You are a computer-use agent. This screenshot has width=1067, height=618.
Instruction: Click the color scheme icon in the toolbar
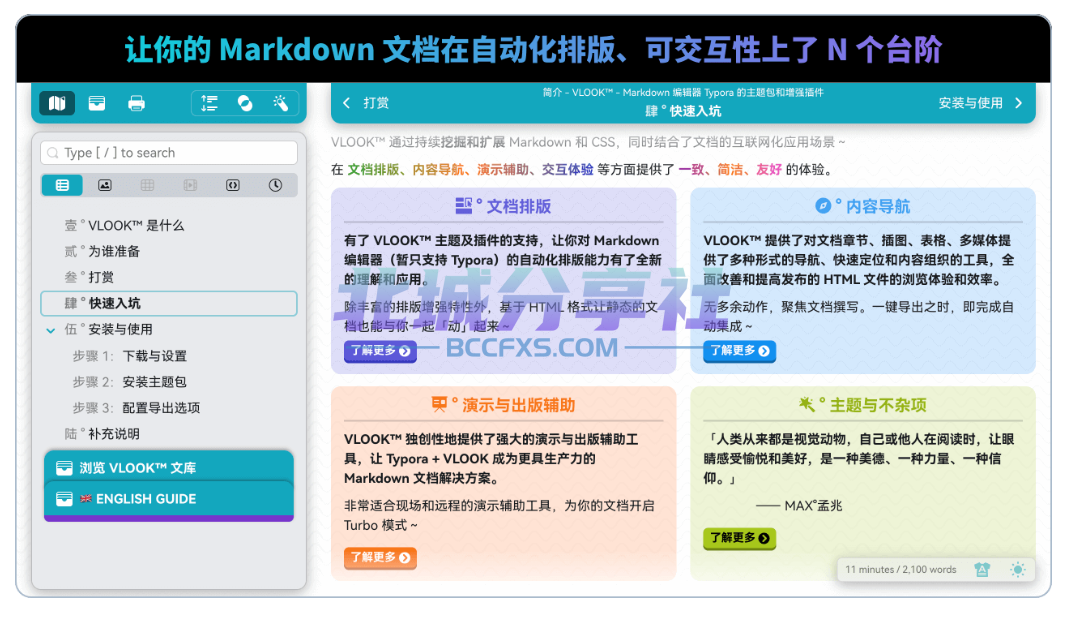[x=245, y=103]
